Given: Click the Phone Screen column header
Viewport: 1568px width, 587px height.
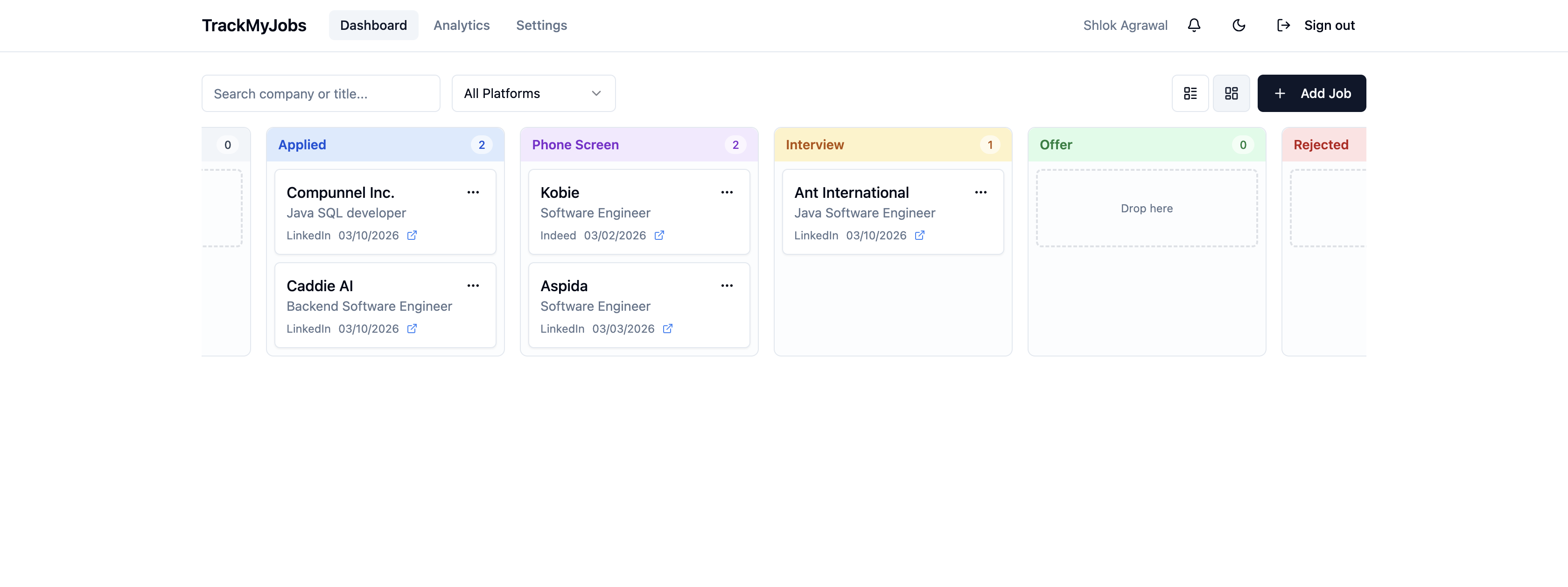Looking at the screenshot, I should point(639,144).
